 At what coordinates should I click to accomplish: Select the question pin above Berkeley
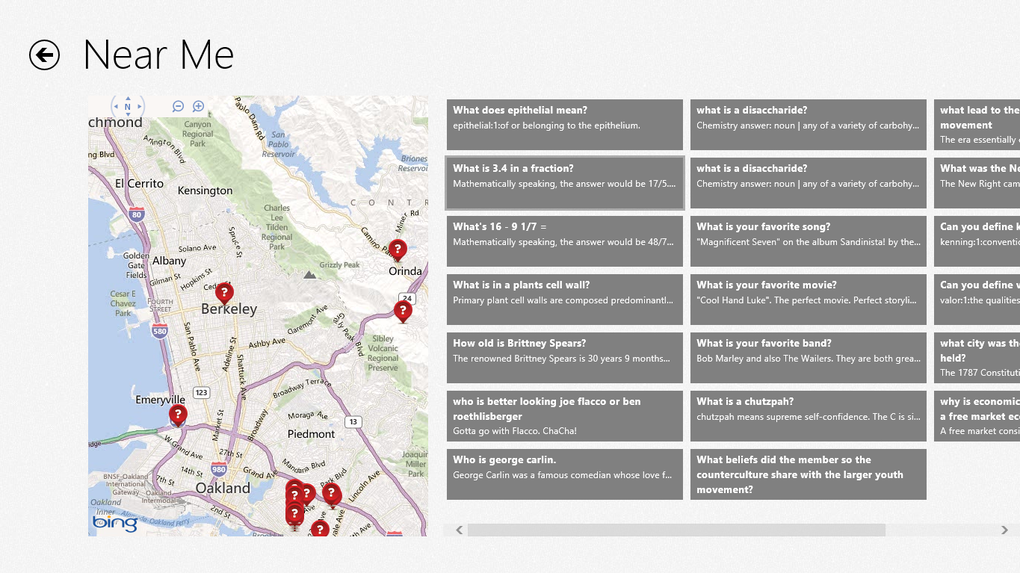coord(224,294)
